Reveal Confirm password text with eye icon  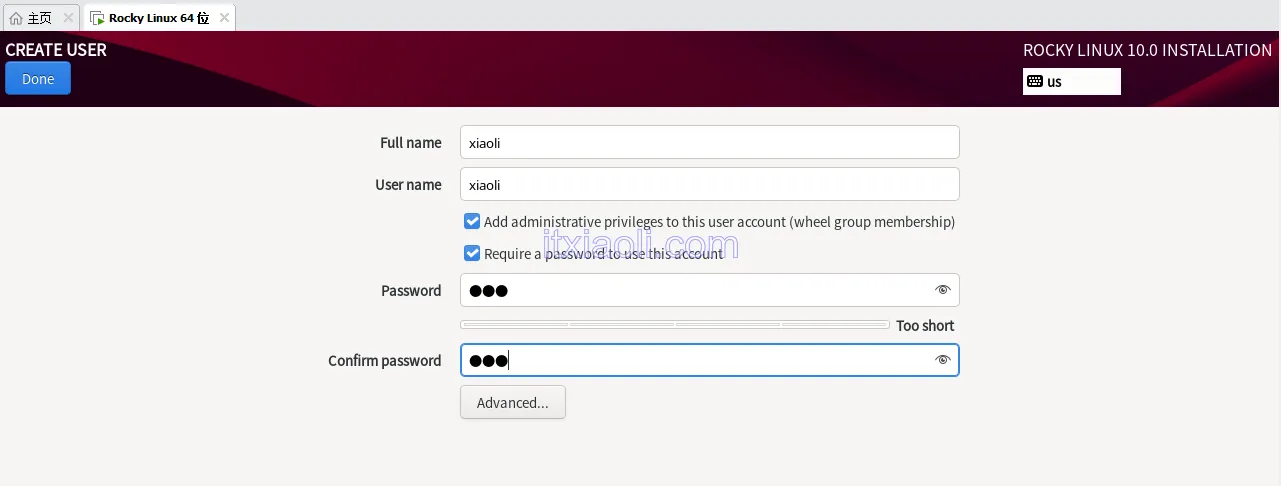point(942,360)
